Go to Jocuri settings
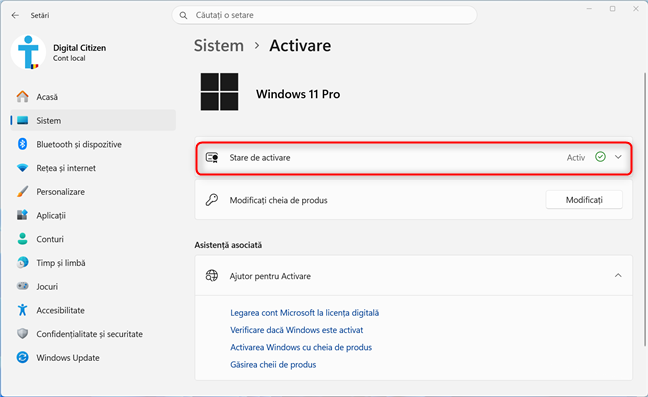 click(x=93, y=286)
